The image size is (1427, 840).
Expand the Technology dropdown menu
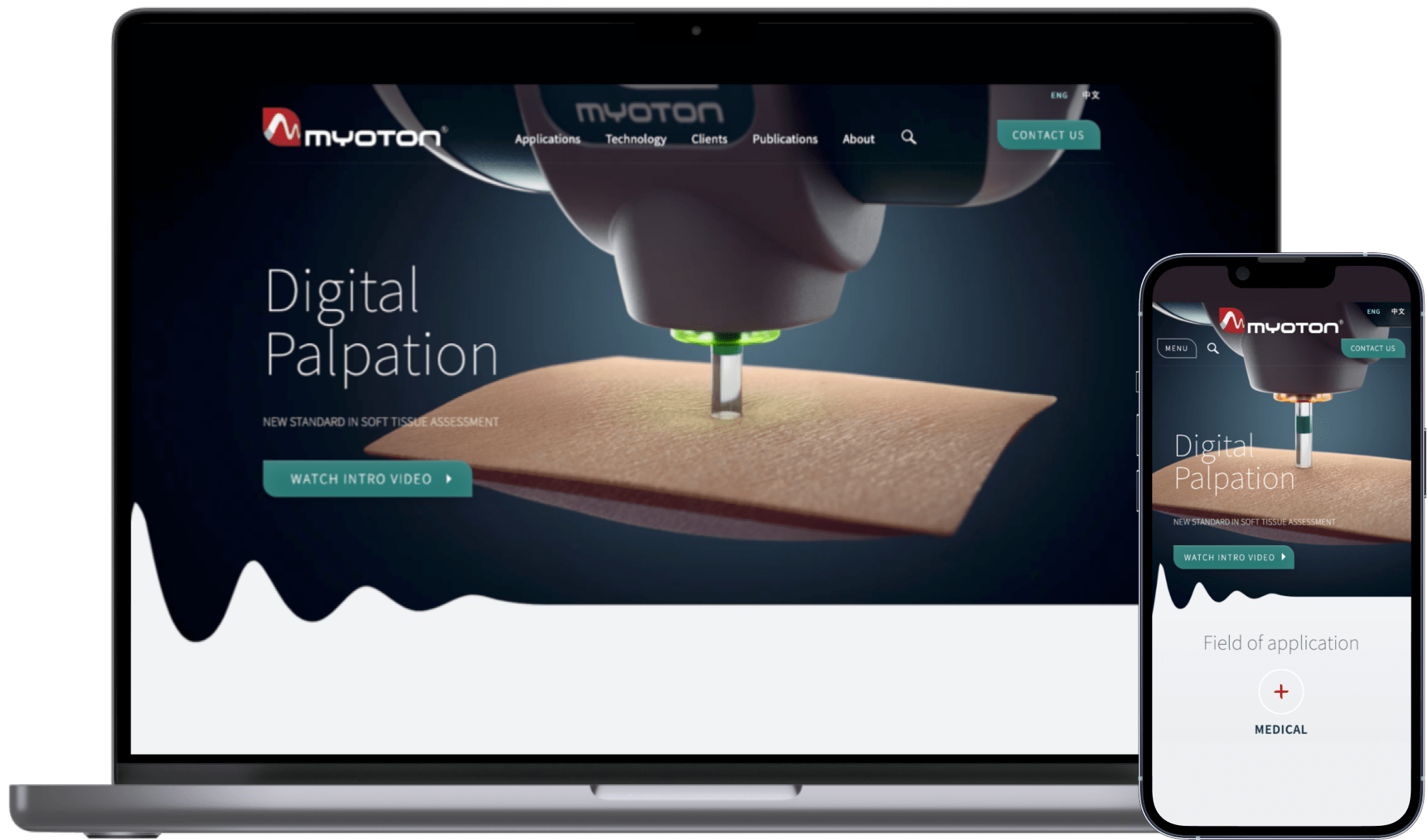click(635, 138)
